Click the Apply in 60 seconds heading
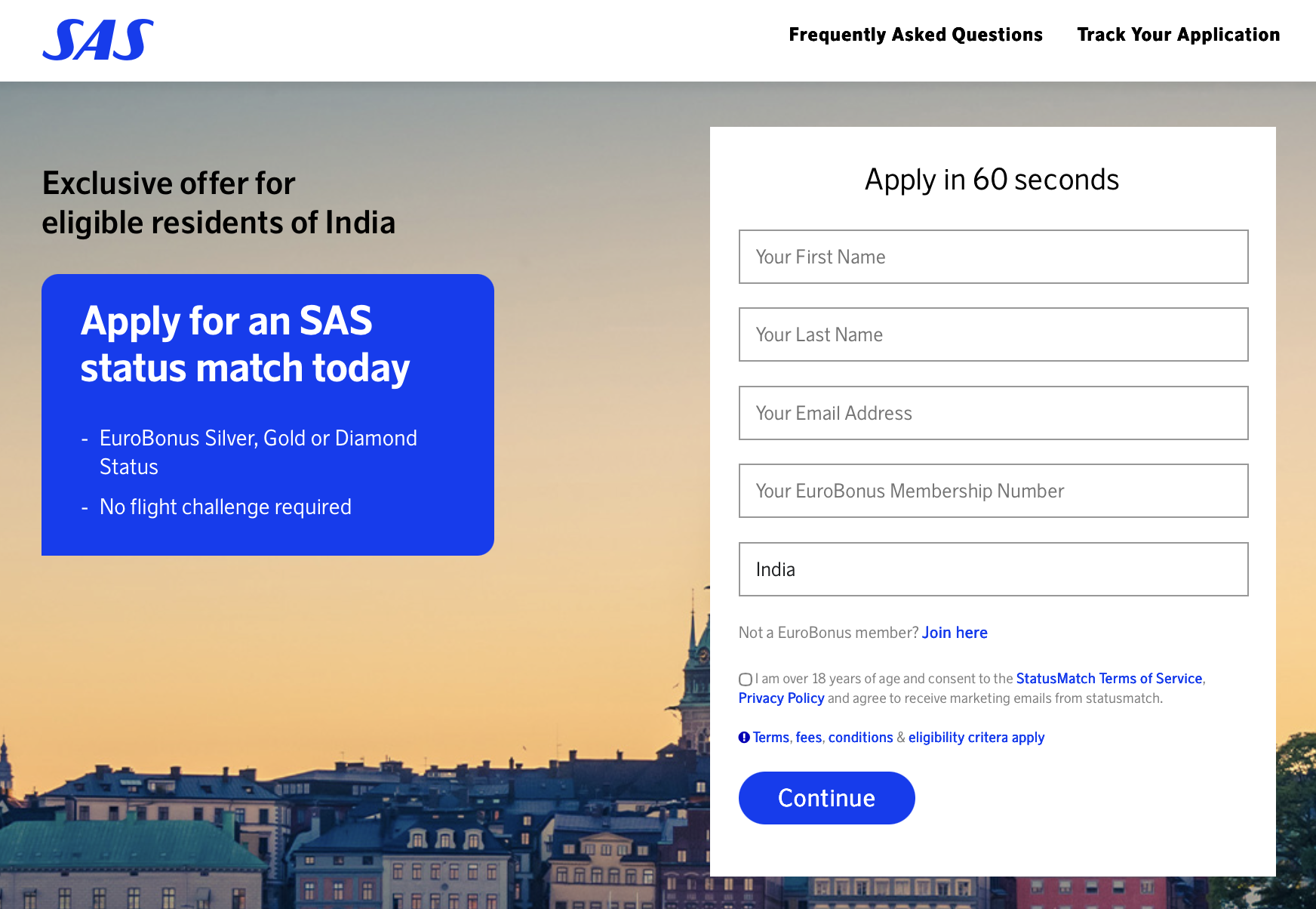 click(992, 180)
